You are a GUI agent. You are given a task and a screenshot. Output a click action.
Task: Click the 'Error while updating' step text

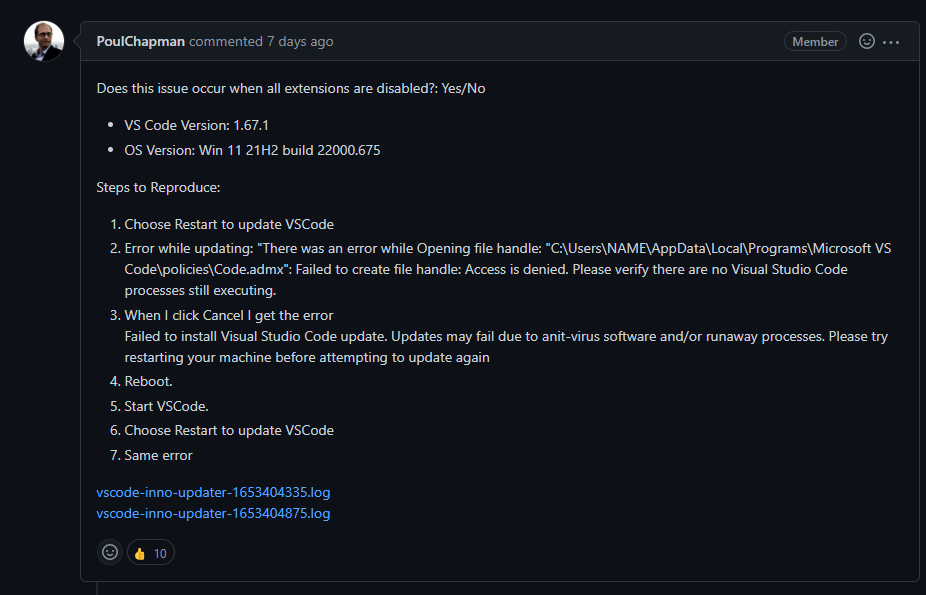click(508, 269)
